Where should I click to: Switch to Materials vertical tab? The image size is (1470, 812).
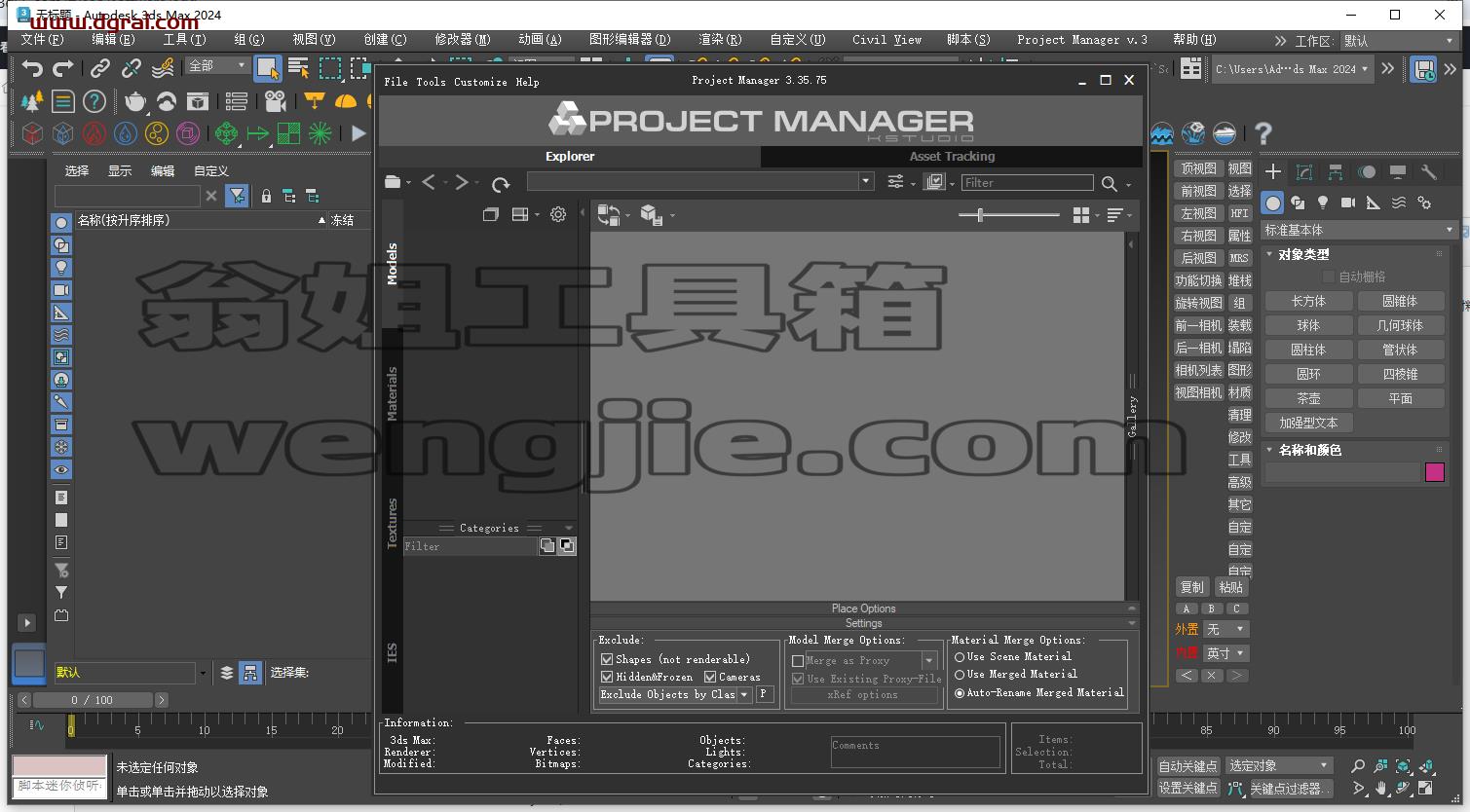[392, 393]
